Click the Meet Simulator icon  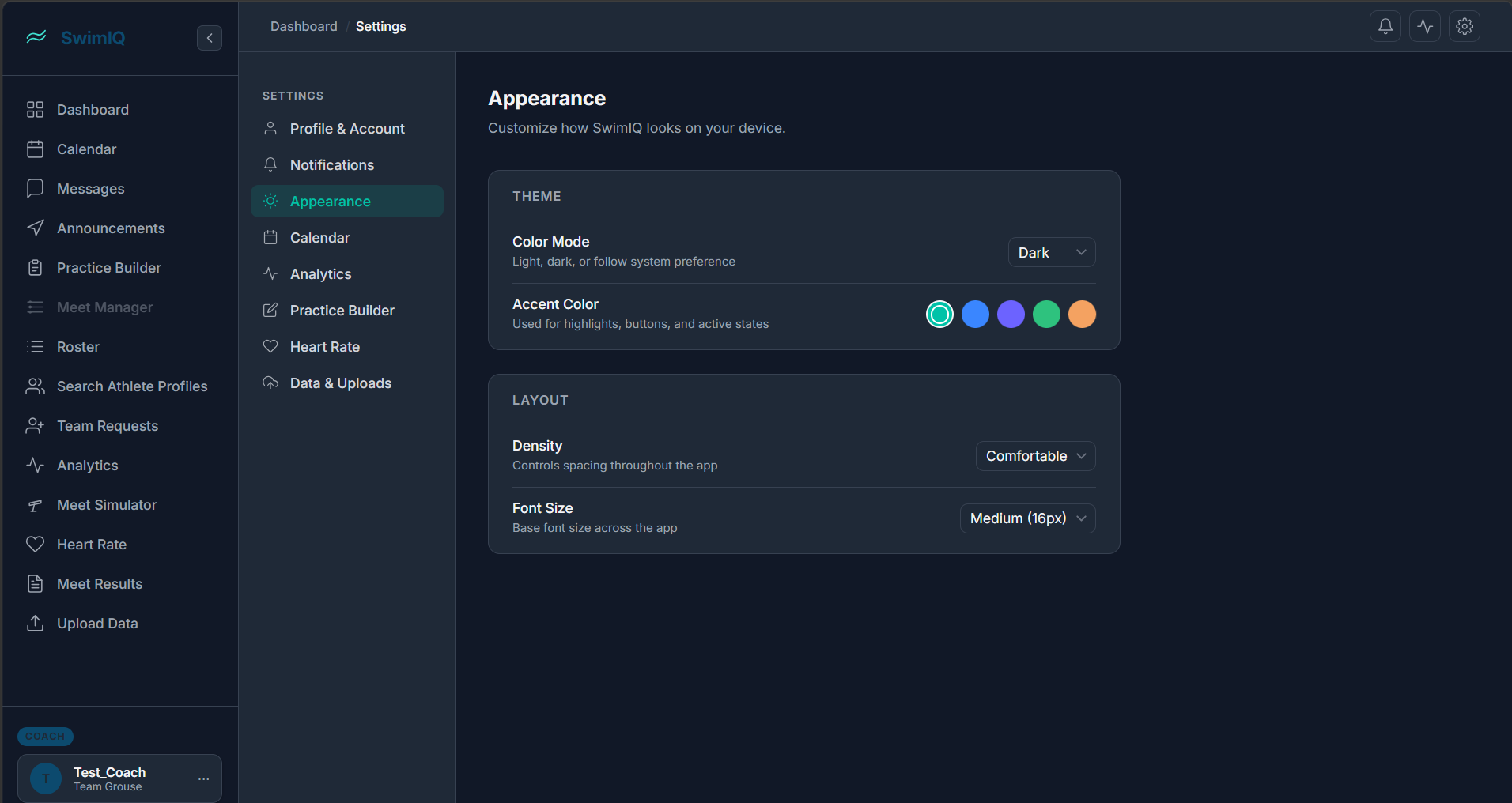coord(36,504)
